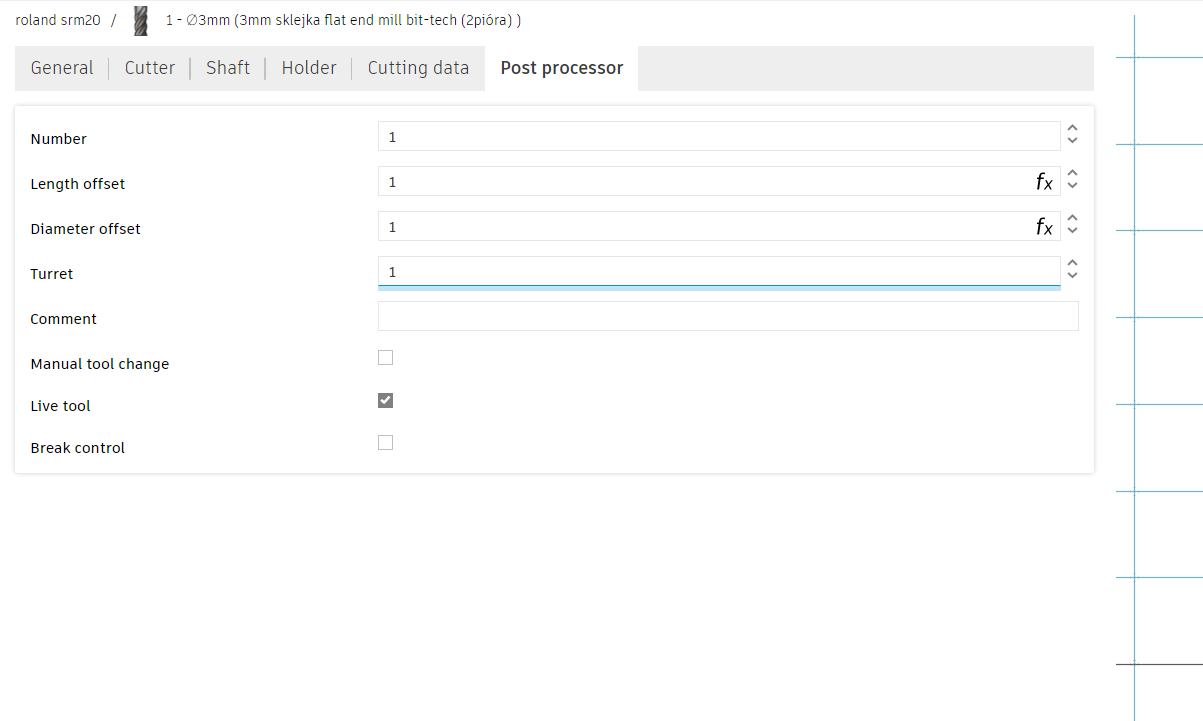The image size is (1203, 721).
Task: Click the Break control label
Action: coord(78,448)
